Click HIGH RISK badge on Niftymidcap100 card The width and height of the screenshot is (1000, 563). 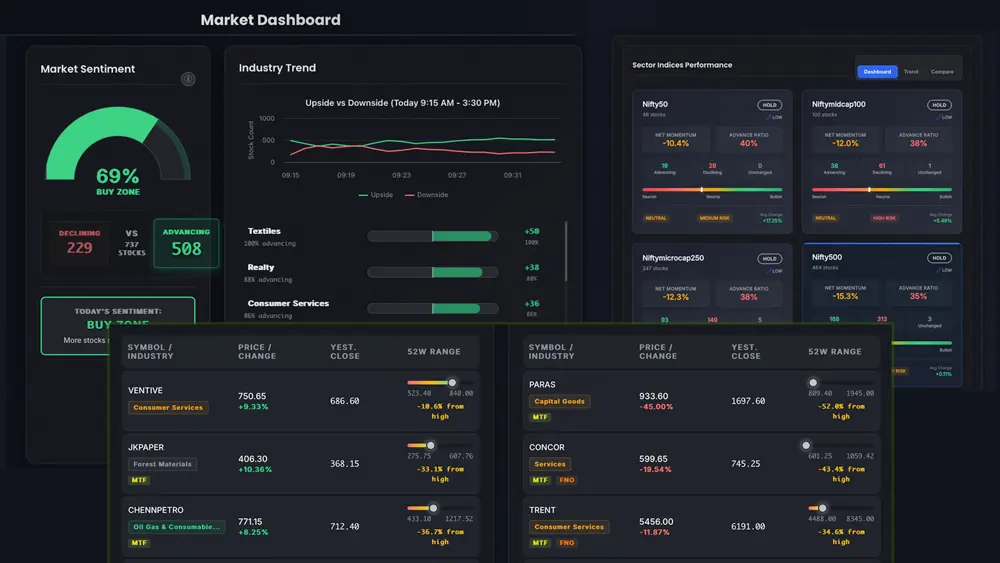884,218
